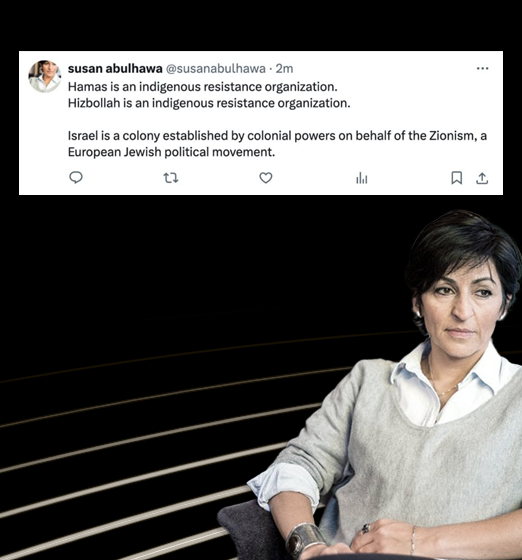Click the text "European Jewish political movement."
The width and height of the screenshot is (522, 560).
(171, 152)
